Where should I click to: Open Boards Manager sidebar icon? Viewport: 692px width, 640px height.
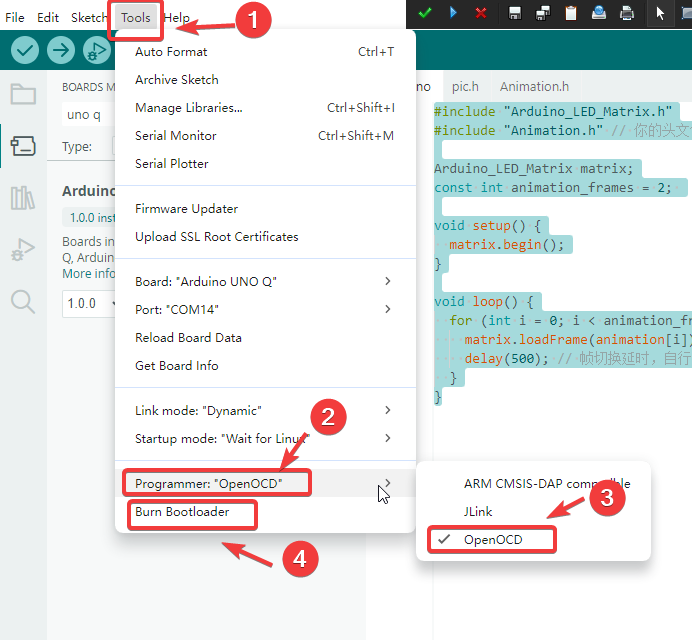point(23,146)
